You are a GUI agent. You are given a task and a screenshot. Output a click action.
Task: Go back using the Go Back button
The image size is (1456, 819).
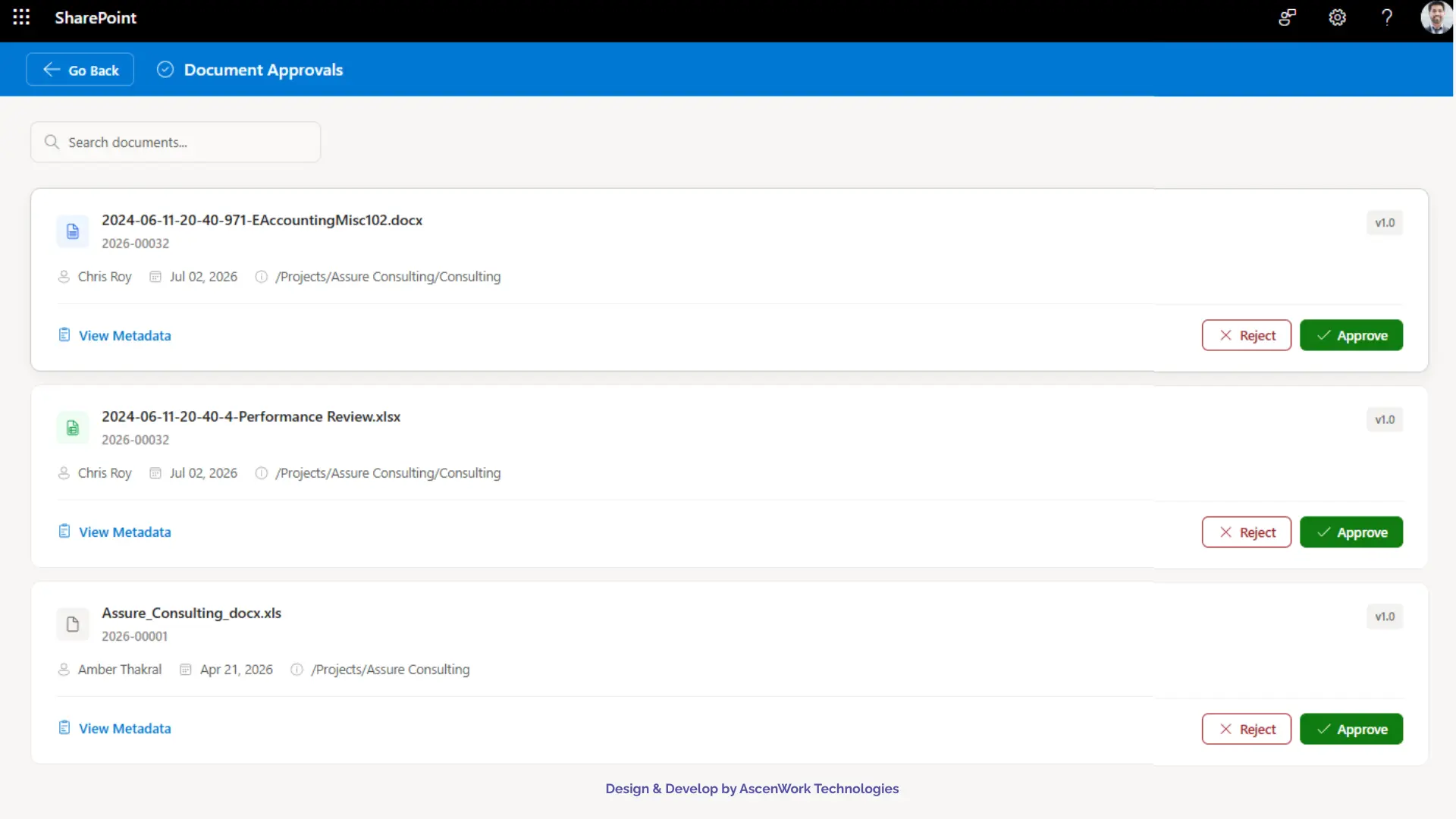coord(80,70)
